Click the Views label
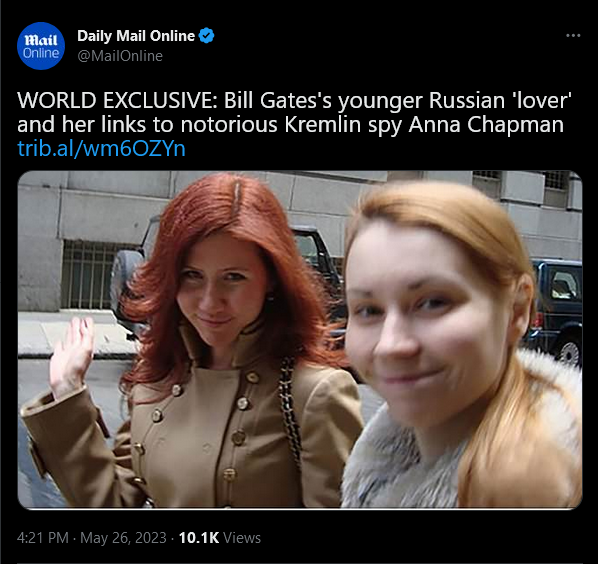The image size is (598, 564). pos(242,538)
